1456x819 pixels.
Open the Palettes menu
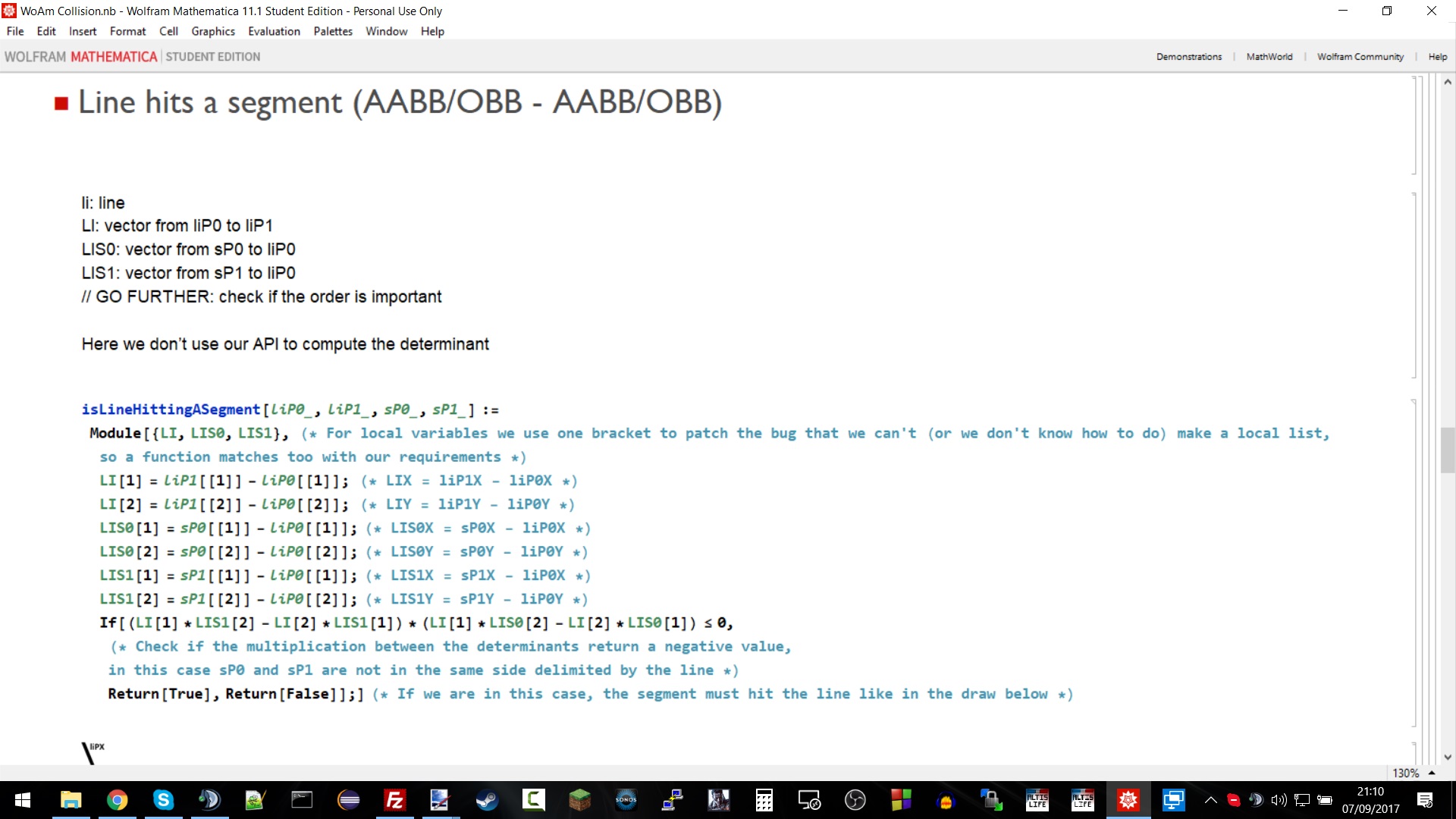[x=333, y=31]
